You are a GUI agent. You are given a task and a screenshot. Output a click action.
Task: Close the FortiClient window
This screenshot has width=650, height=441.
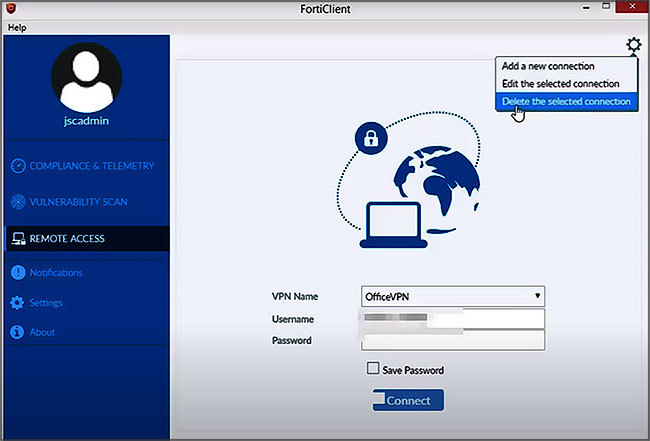(x=633, y=7)
